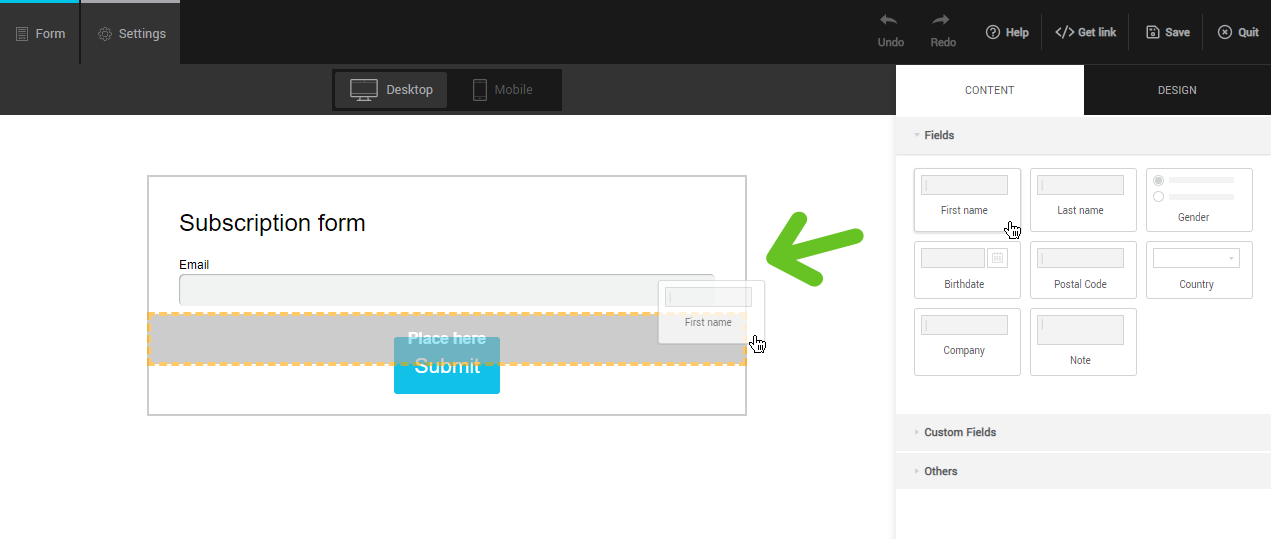Image resolution: width=1271 pixels, height=539 pixels.
Task: Collapse the Fields section
Action: pyautogui.click(x=939, y=135)
